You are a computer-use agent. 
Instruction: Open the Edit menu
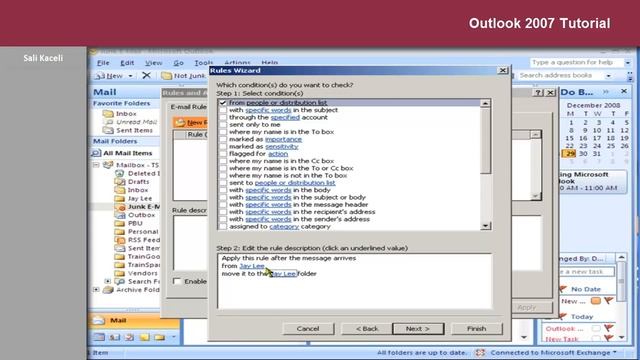(127, 63)
